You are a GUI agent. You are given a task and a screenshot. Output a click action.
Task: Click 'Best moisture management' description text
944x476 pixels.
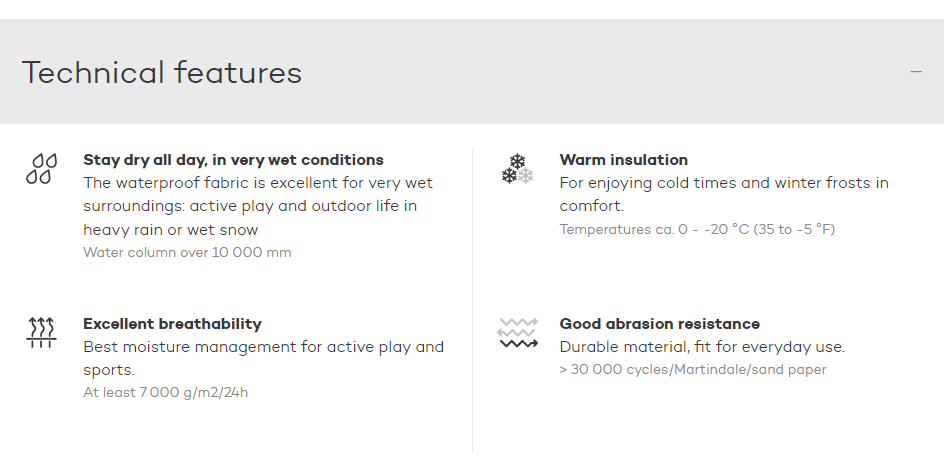[263, 358]
